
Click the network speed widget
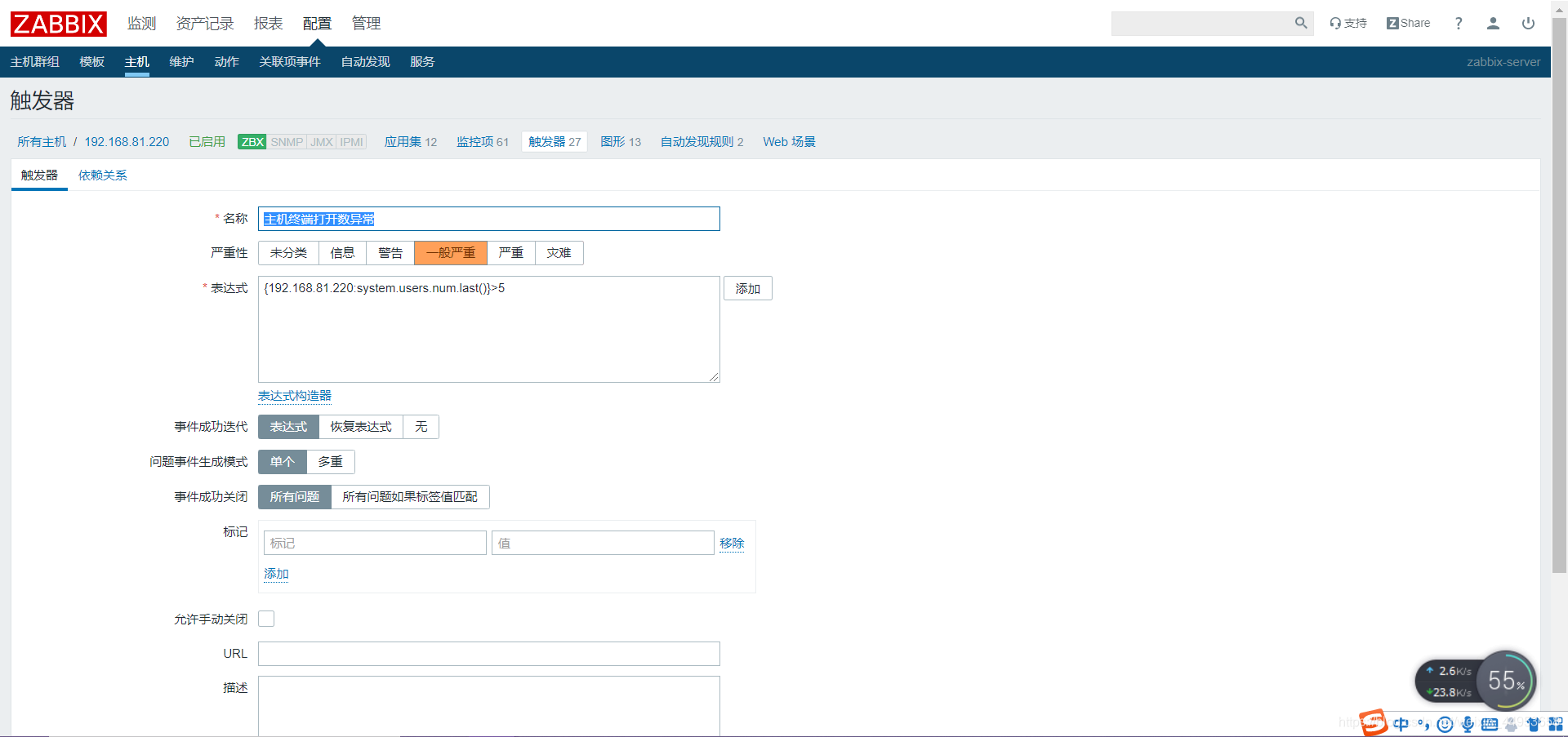tap(1450, 682)
